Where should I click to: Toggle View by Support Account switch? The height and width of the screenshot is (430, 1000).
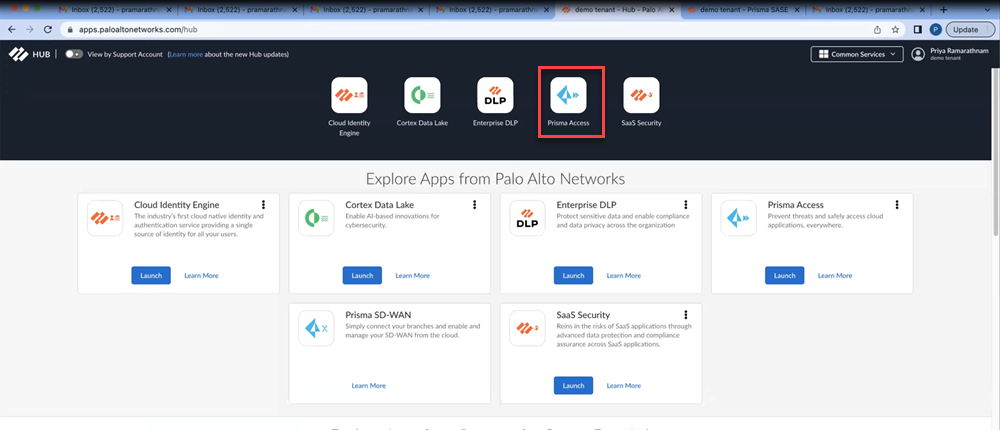click(74, 54)
